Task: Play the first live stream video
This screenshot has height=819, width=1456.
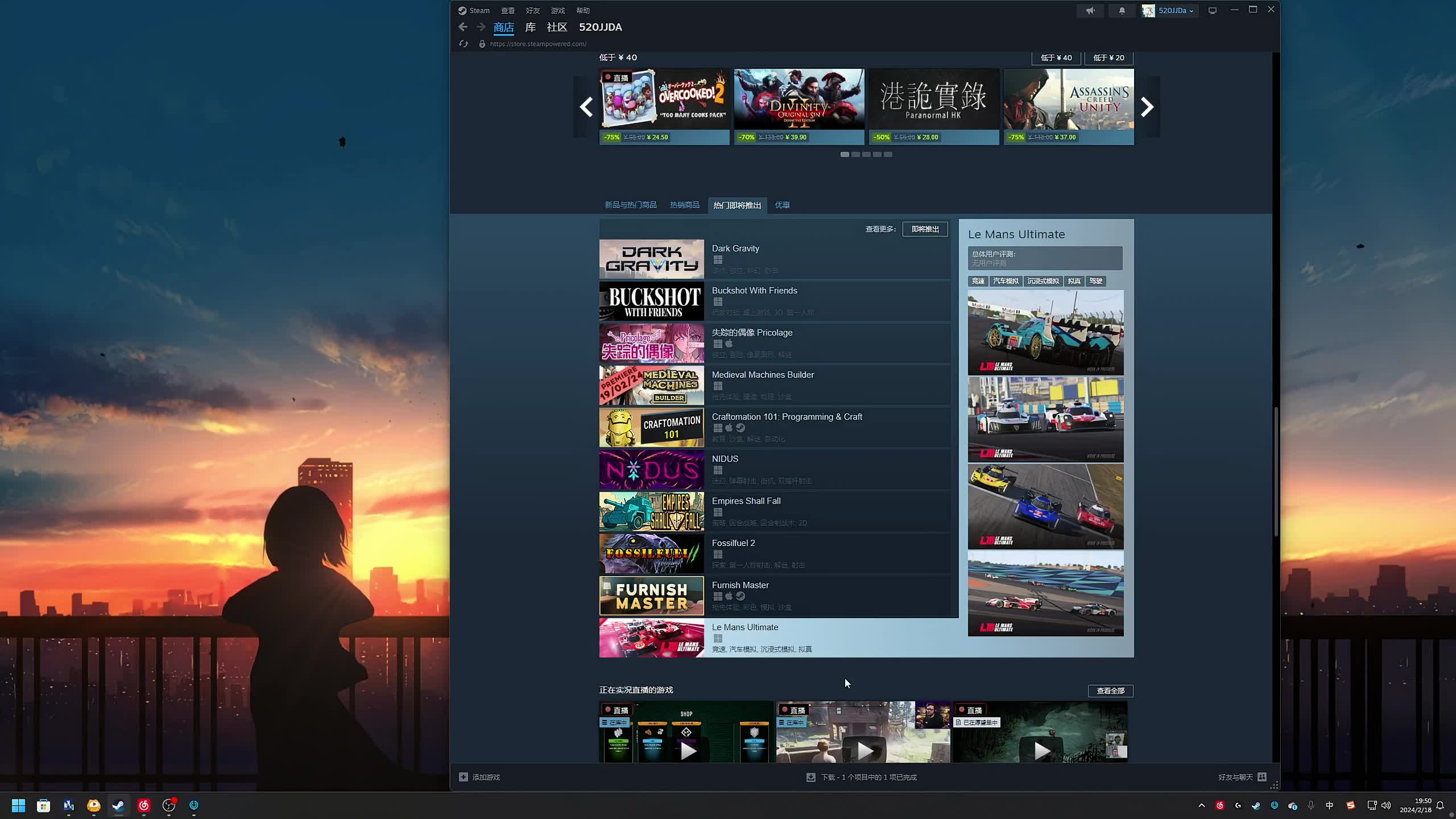Action: (x=688, y=751)
